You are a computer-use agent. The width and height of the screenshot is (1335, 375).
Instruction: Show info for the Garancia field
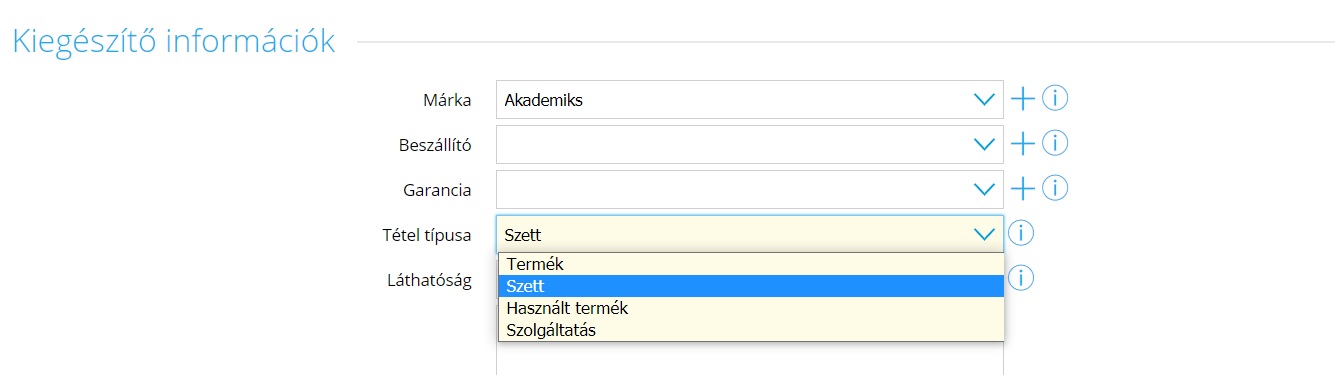pyautogui.click(x=1055, y=188)
